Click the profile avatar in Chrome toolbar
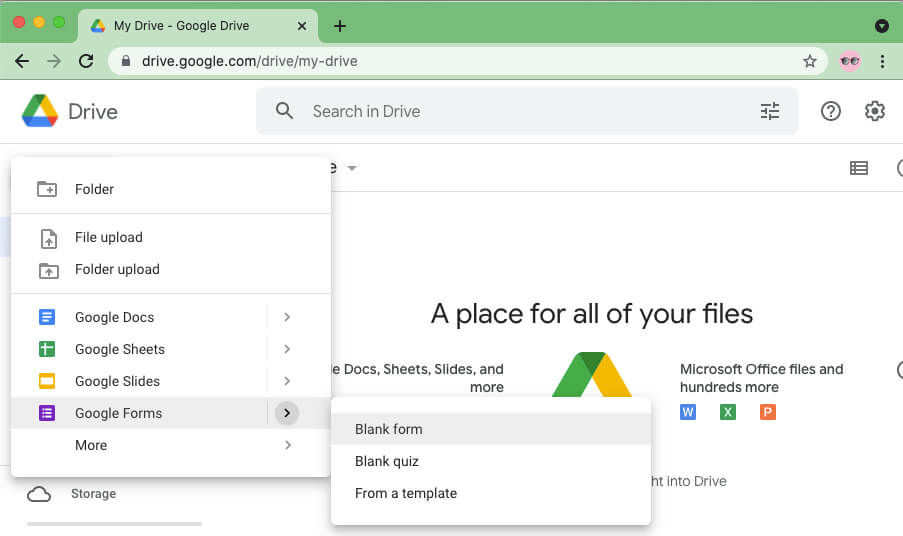The width and height of the screenshot is (903, 536). (x=850, y=61)
